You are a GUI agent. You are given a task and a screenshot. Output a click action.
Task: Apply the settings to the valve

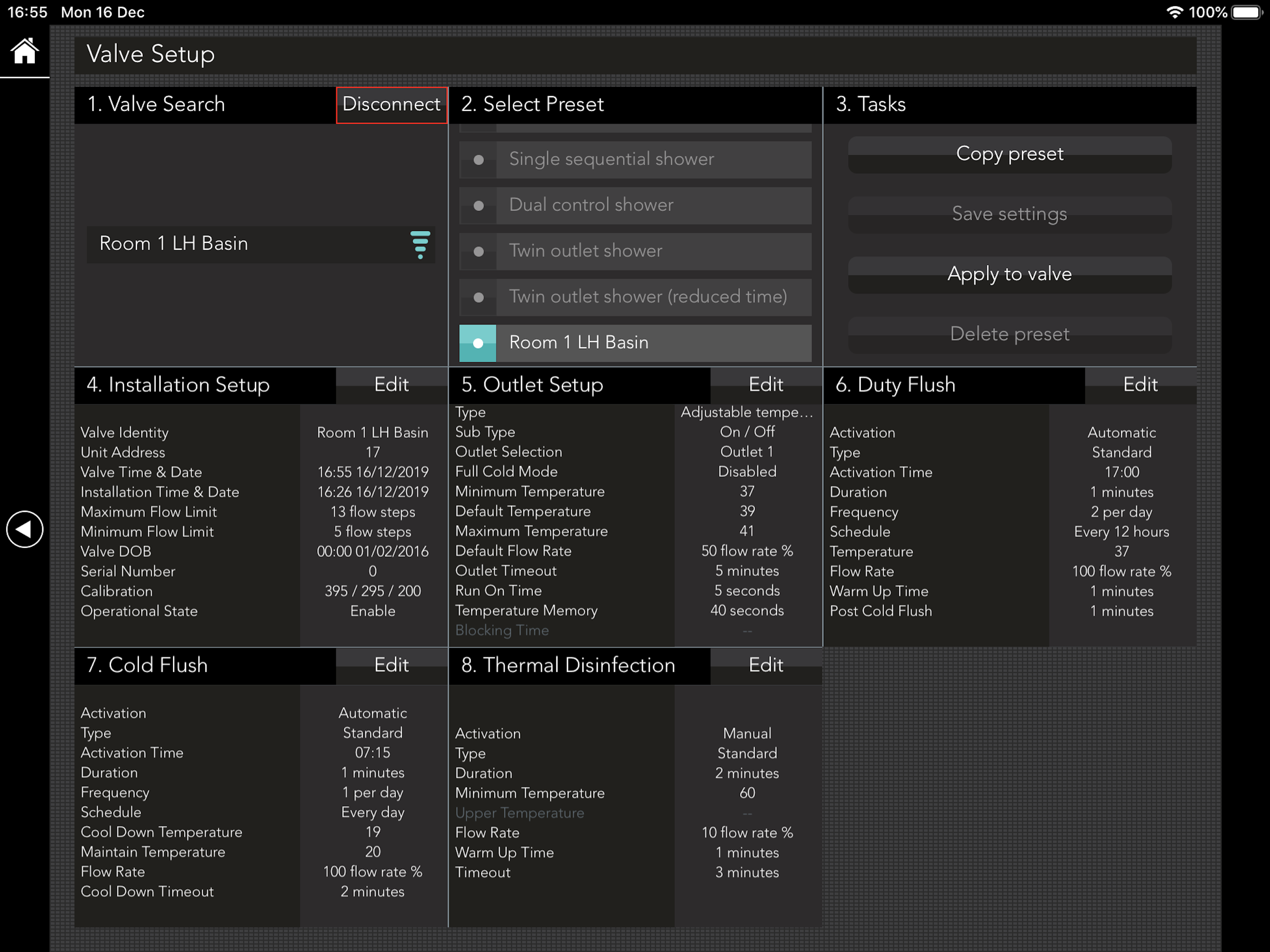pos(1009,274)
